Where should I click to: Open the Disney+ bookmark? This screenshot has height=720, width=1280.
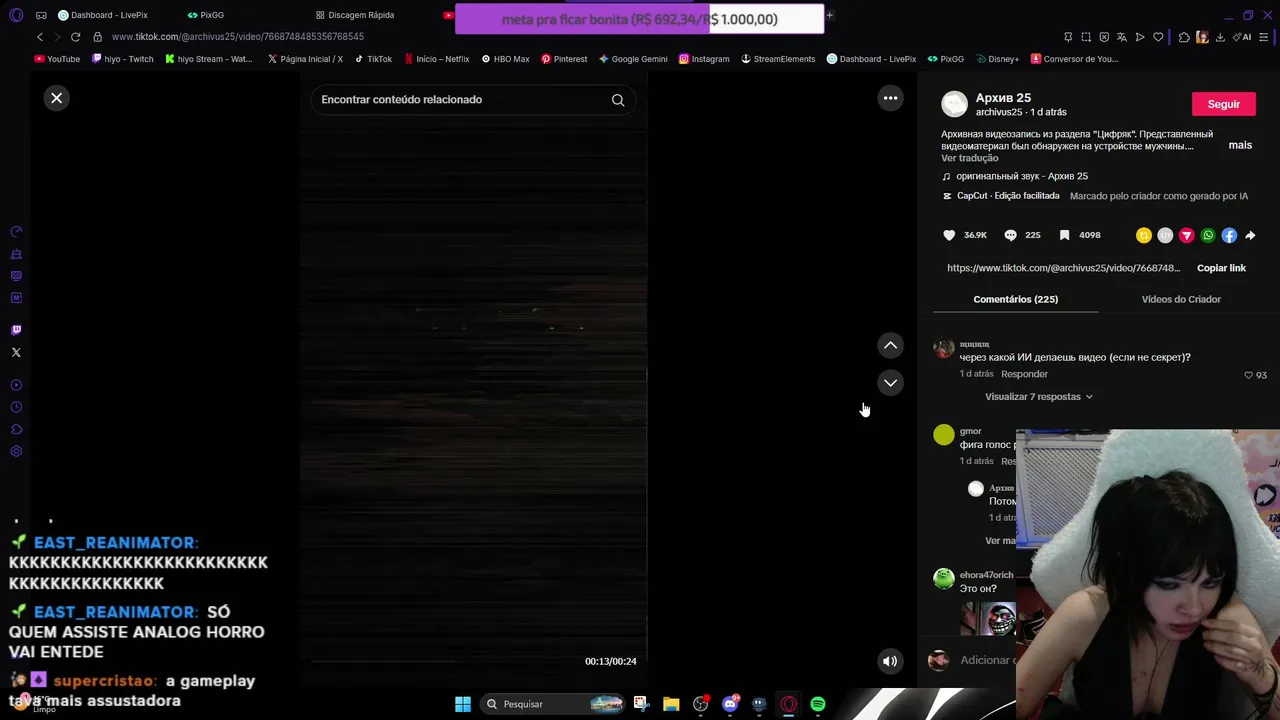click(x=997, y=59)
